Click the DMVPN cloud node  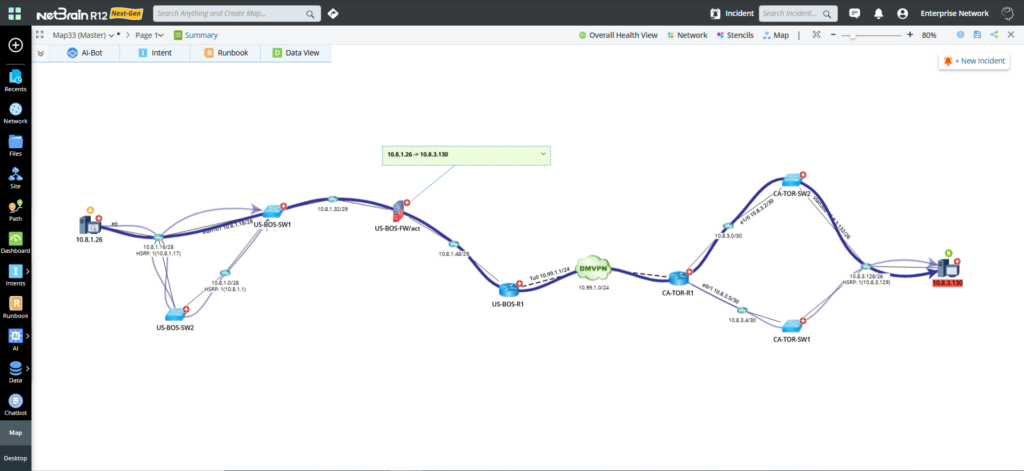point(594,268)
